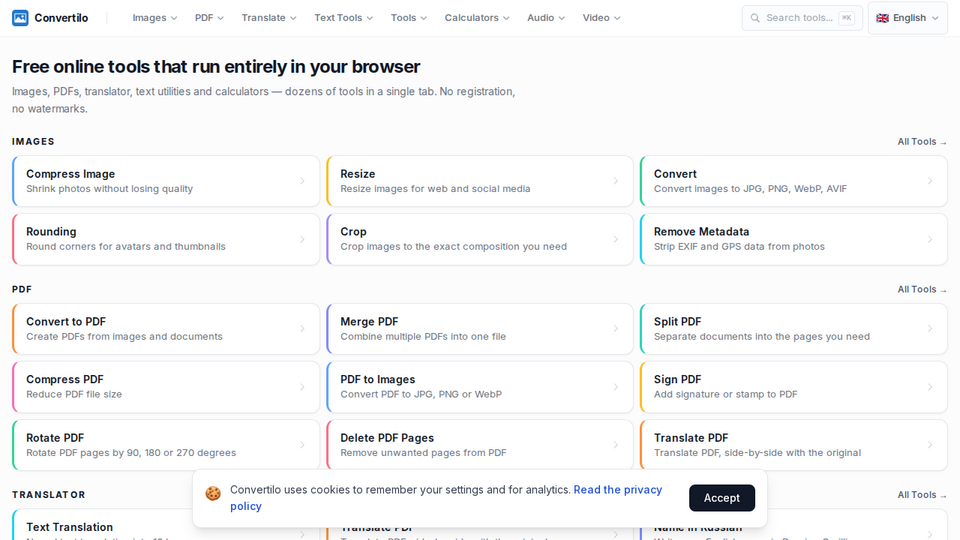Open the Merge PDF tool

[480, 329]
